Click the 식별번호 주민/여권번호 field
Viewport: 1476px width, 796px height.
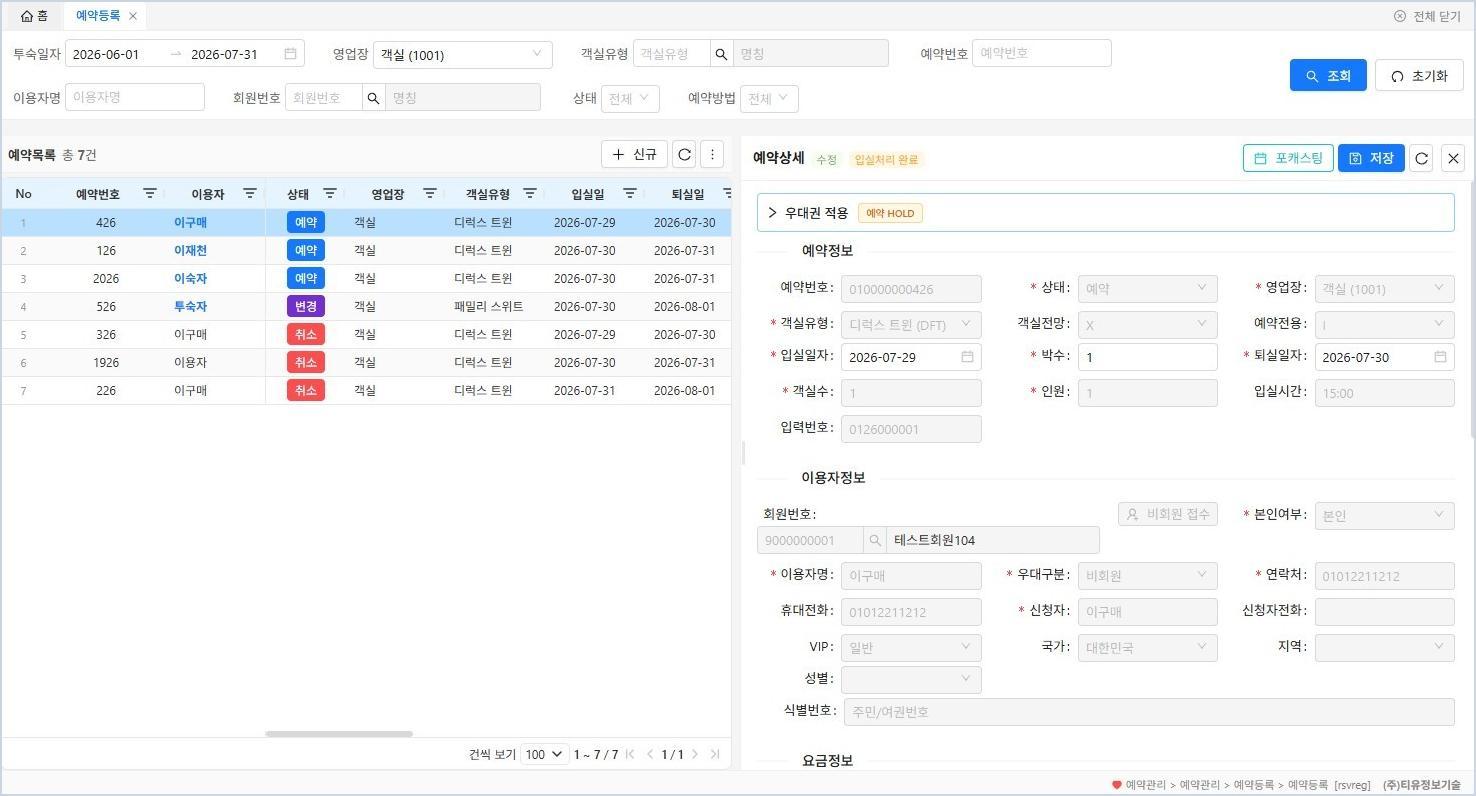1149,712
